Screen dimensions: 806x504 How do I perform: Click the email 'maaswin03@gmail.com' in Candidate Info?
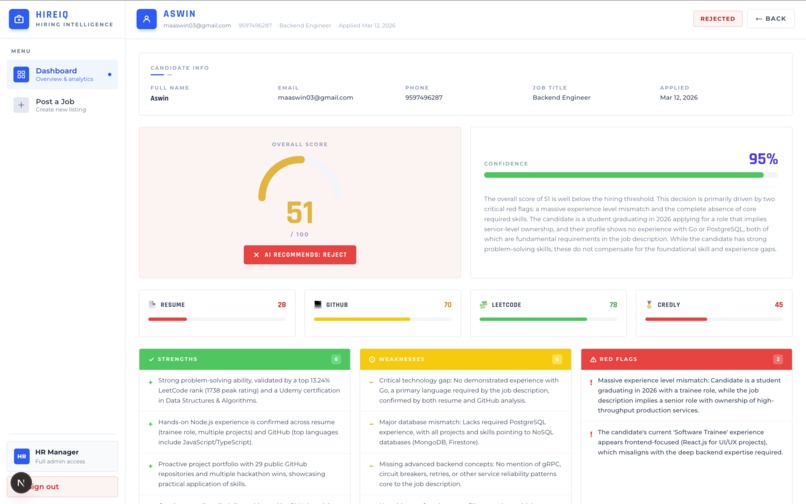pos(315,98)
